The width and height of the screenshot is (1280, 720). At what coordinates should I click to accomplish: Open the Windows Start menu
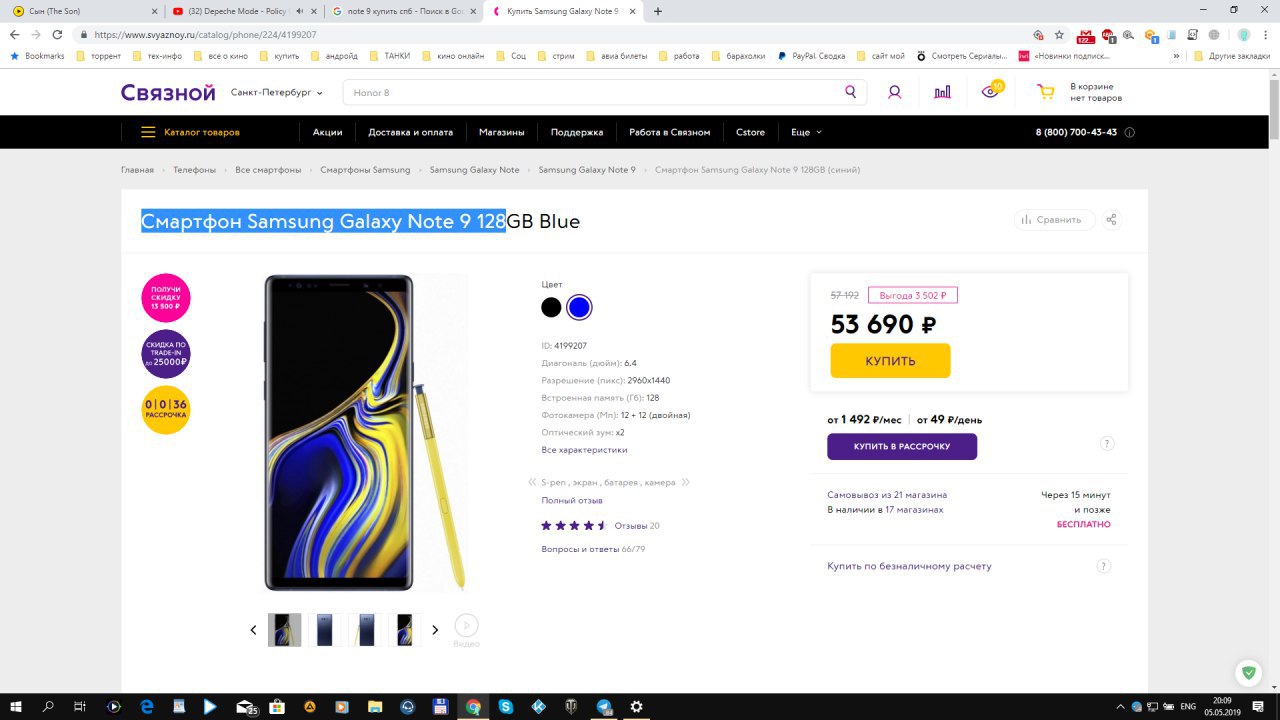point(16,706)
